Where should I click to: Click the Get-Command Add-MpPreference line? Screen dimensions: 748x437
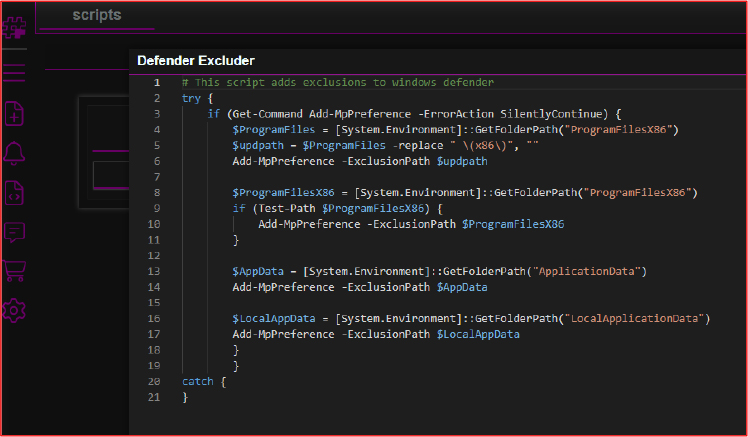(x=414, y=114)
